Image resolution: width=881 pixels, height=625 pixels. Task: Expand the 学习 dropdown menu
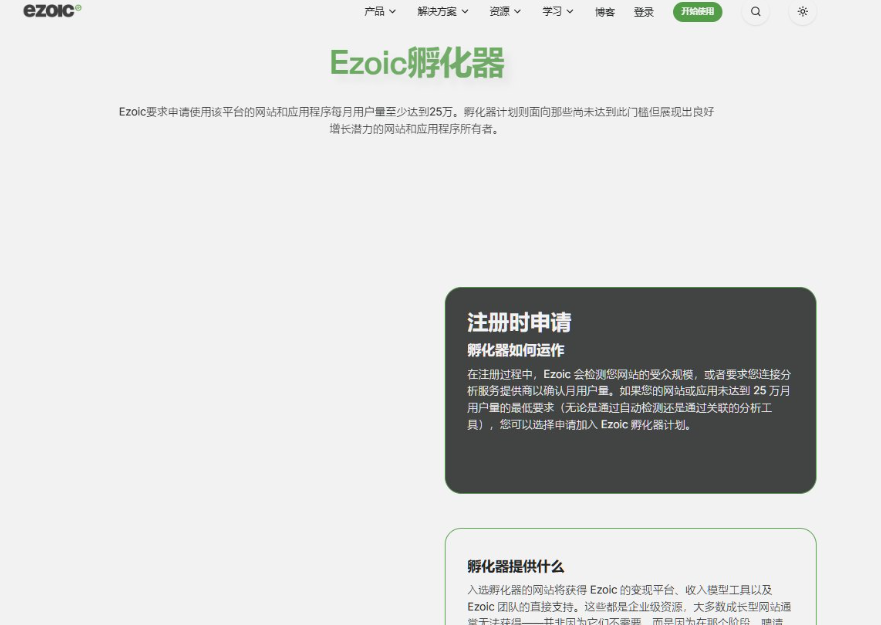[558, 11]
